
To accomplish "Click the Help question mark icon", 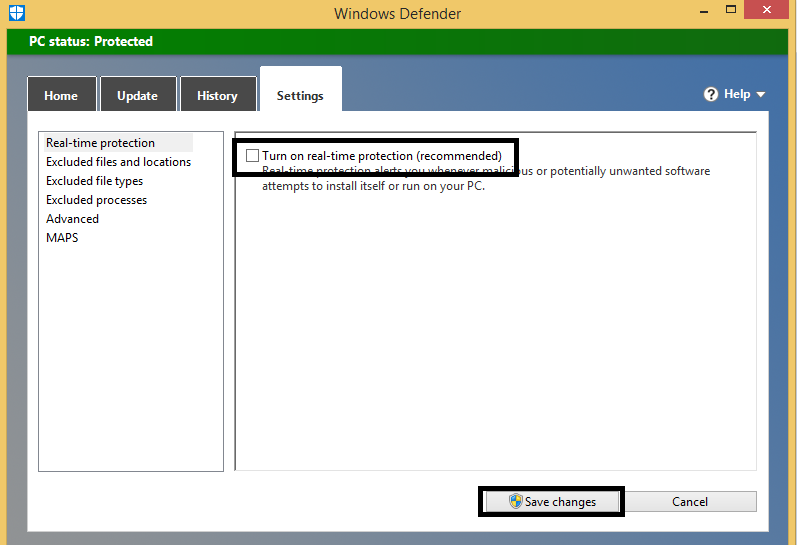I will click(x=711, y=94).
